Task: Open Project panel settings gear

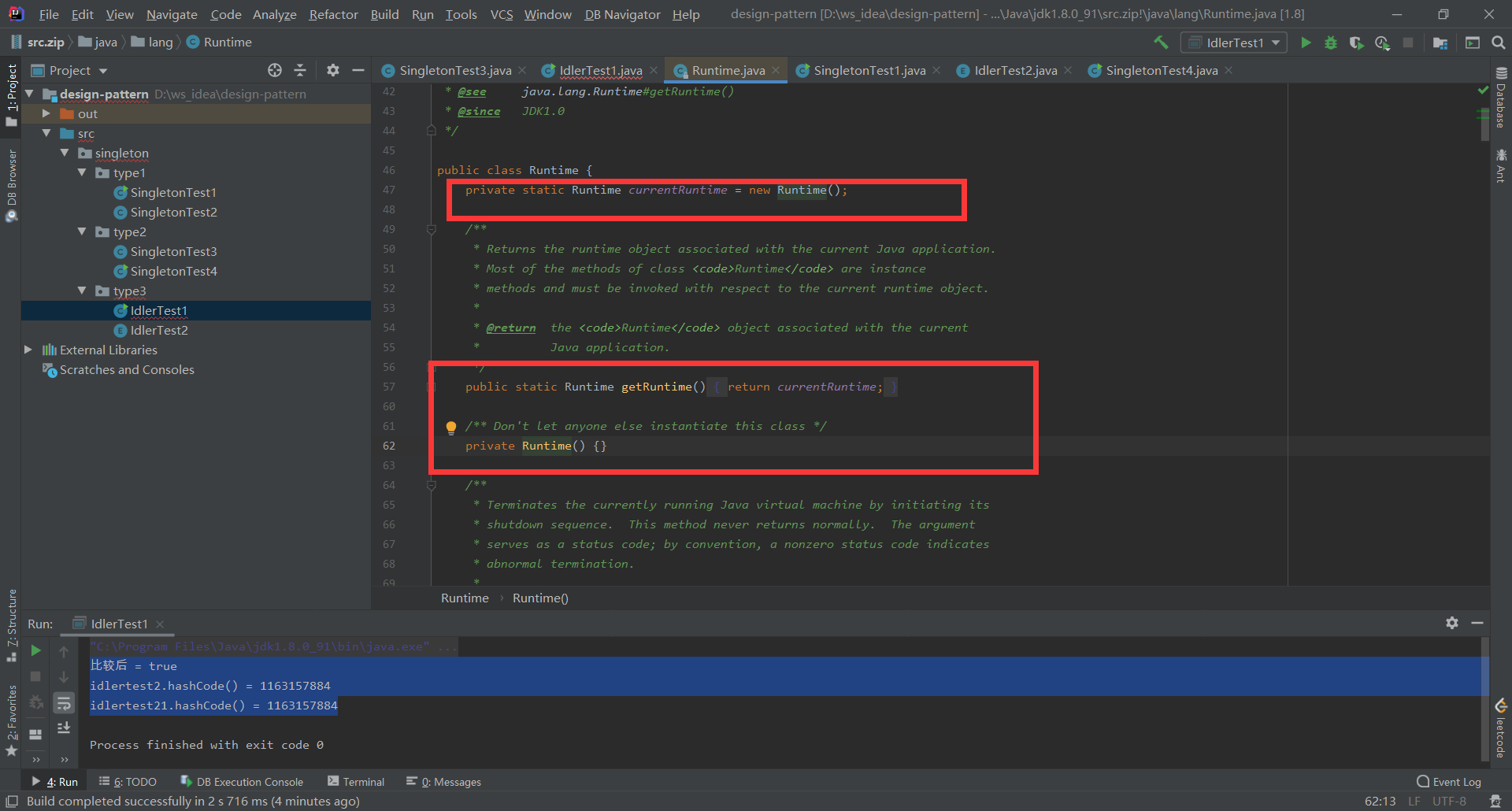Action: click(x=333, y=70)
